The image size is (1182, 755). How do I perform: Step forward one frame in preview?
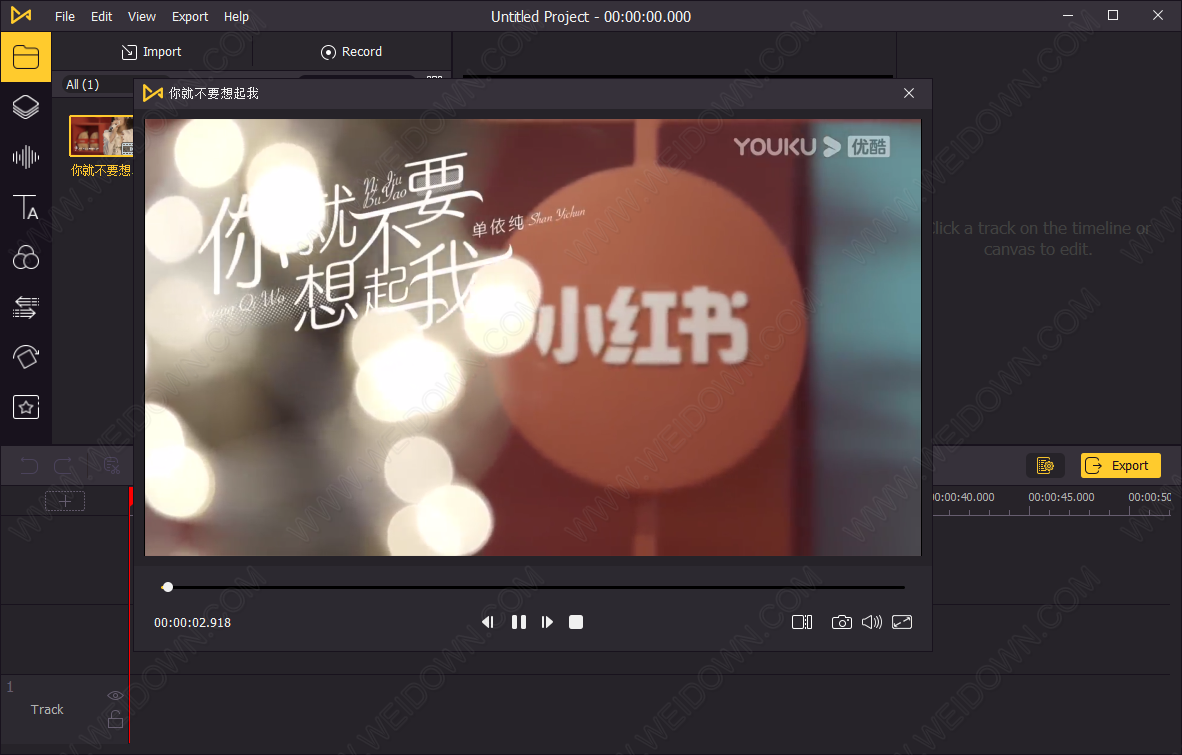click(547, 622)
